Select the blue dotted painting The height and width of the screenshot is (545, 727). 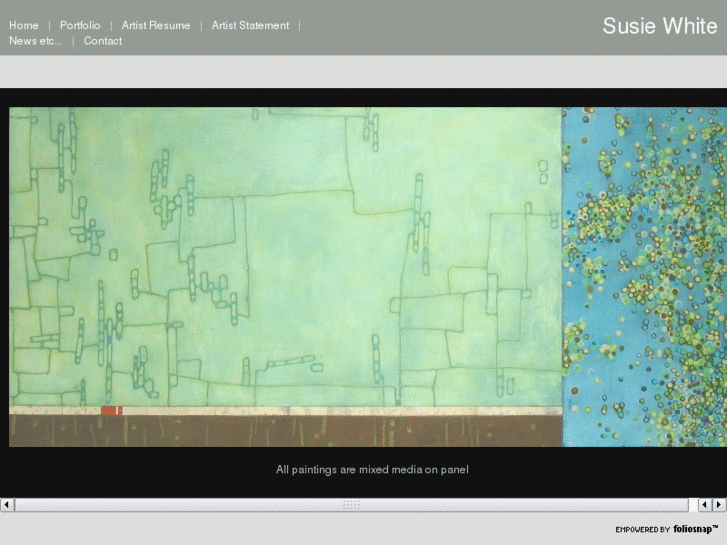pos(644,277)
